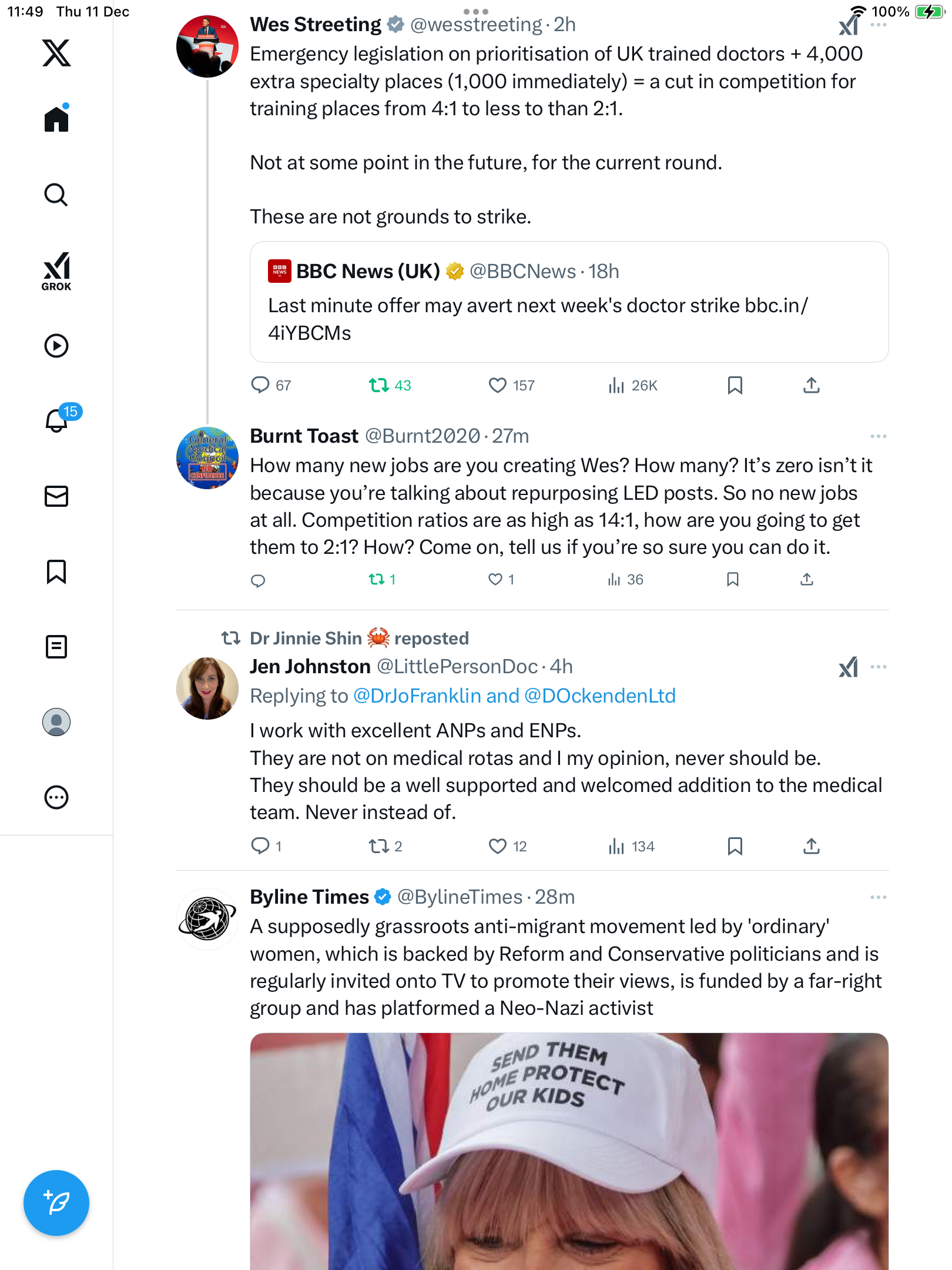Open the video play tab in sidebar
952x1270 pixels.
coord(56,346)
